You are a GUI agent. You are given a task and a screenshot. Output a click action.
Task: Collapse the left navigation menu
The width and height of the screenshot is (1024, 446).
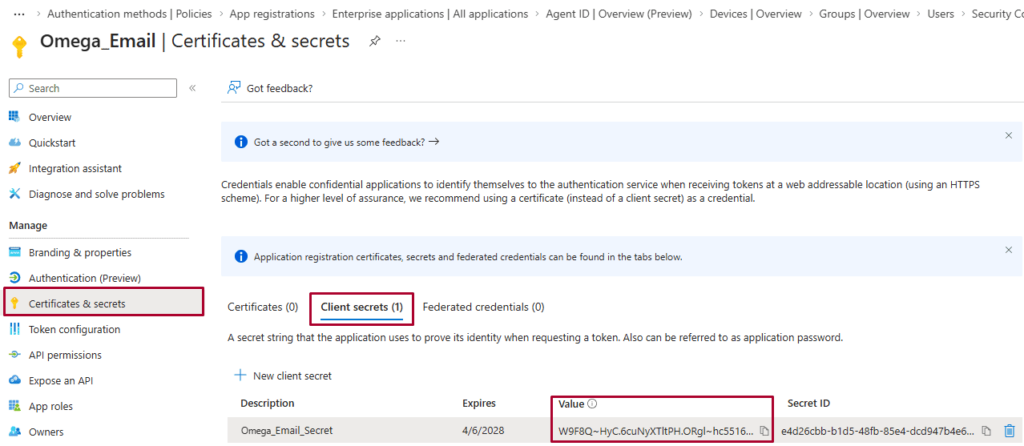point(192,88)
